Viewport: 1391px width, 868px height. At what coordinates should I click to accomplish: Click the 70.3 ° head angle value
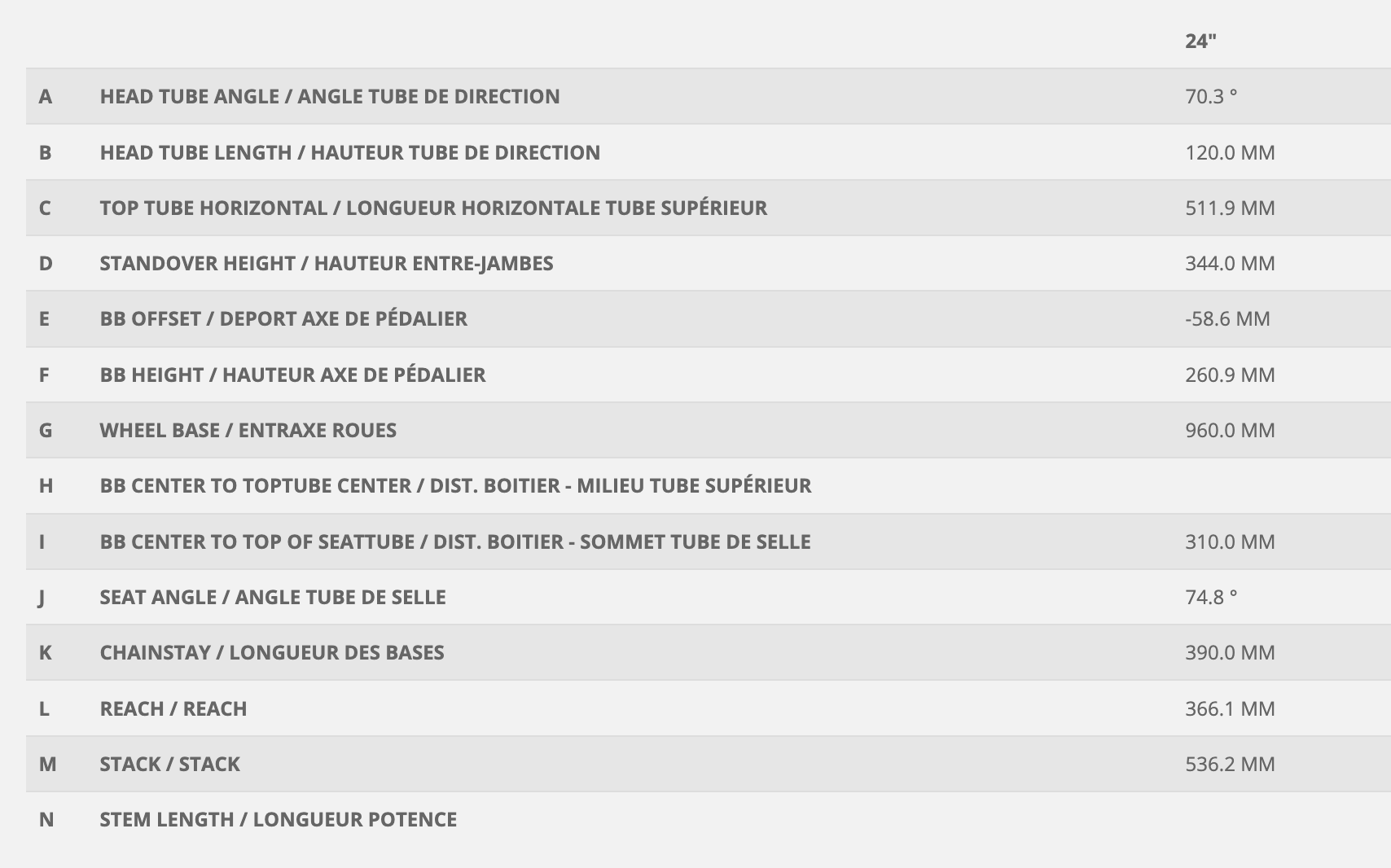pos(1211,96)
